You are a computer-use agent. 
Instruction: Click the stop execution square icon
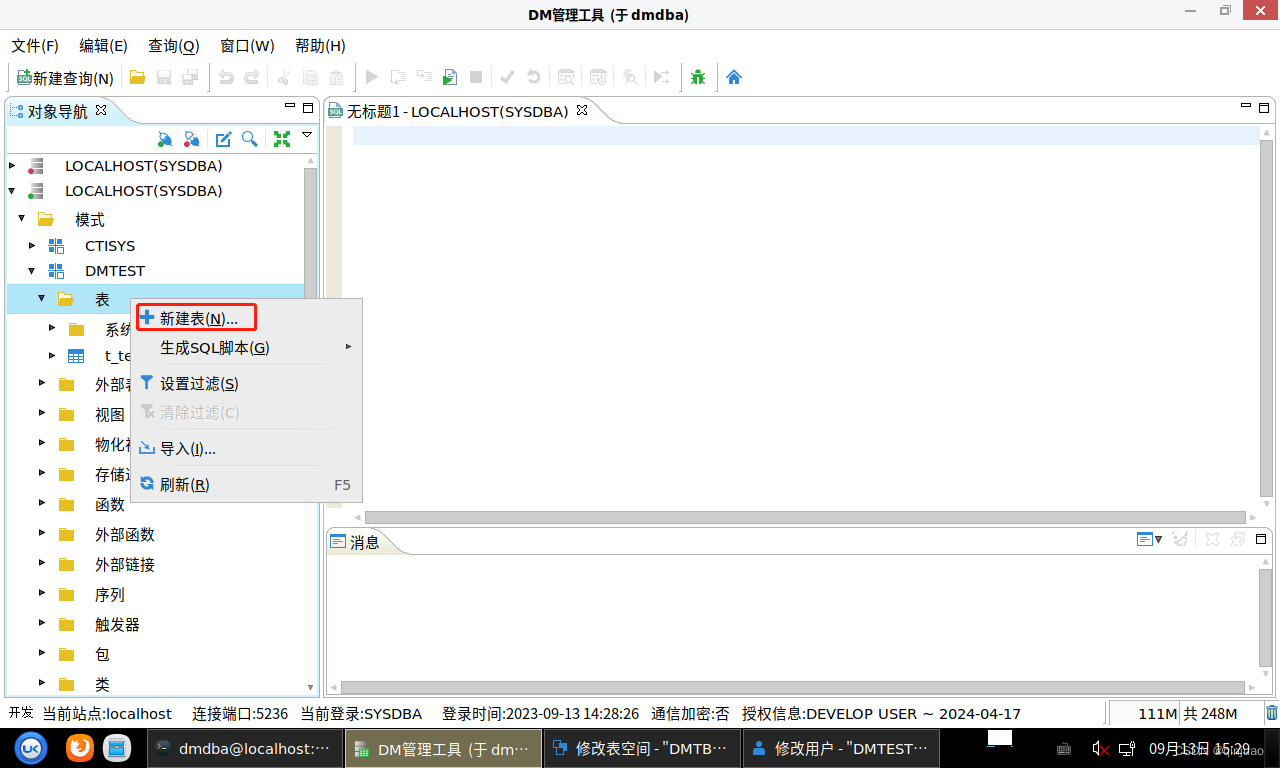tap(477, 77)
